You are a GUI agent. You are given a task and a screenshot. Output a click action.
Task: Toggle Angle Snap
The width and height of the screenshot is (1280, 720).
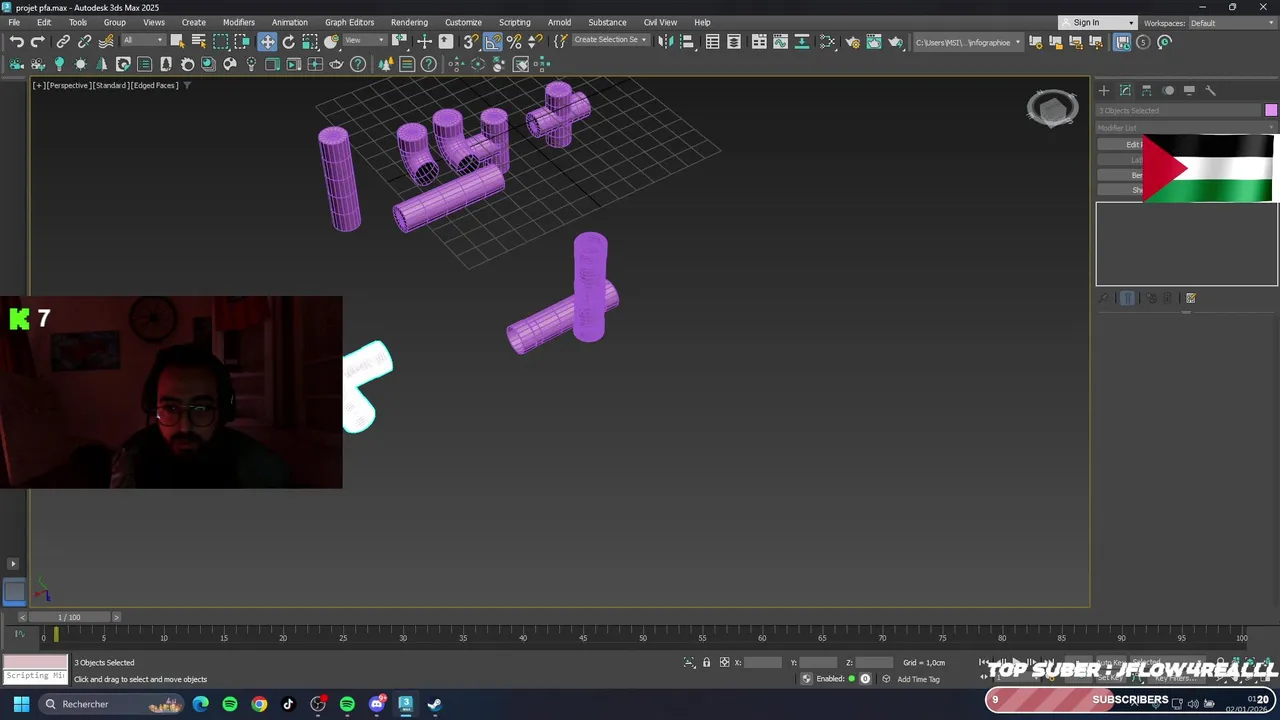click(493, 41)
